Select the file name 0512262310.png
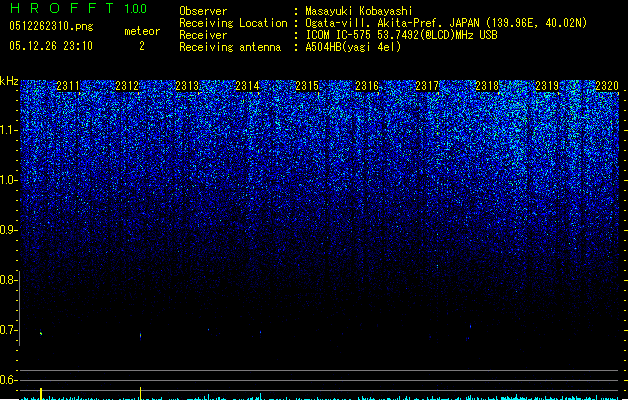Viewport: 629px width, 400px height. 51,26
